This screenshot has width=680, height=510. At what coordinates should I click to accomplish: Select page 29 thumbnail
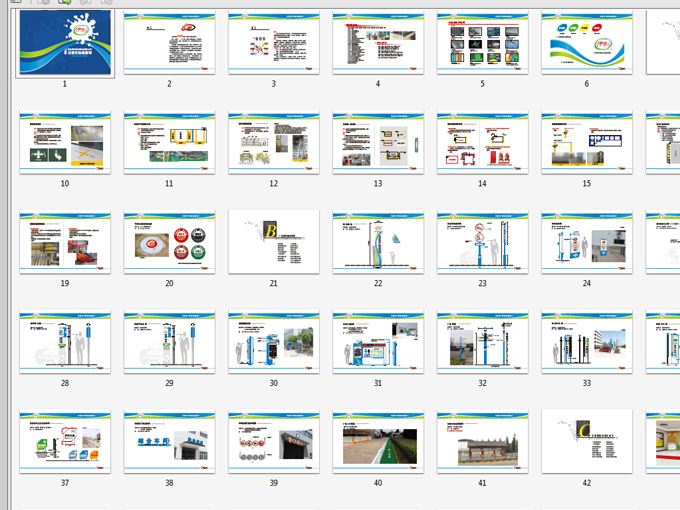pyautogui.click(x=170, y=342)
